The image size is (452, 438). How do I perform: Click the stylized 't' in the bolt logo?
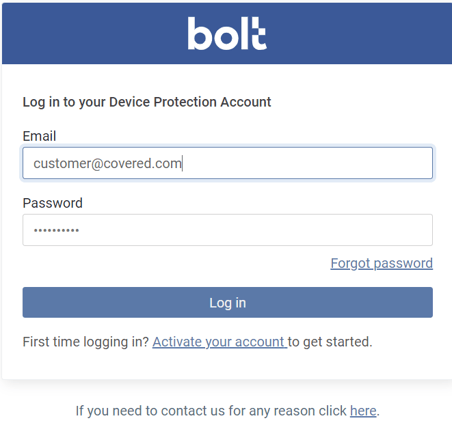(x=258, y=33)
